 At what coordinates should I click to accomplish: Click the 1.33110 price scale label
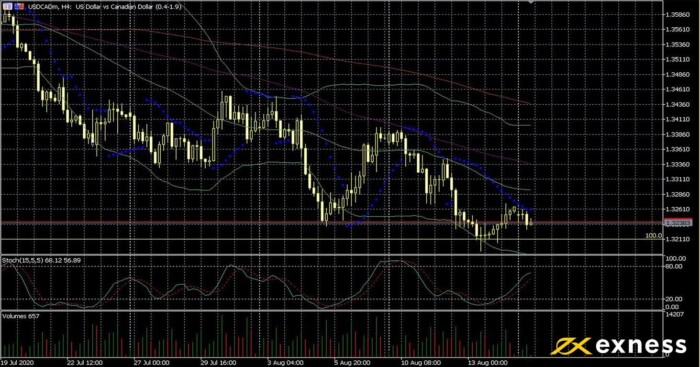pos(678,179)
